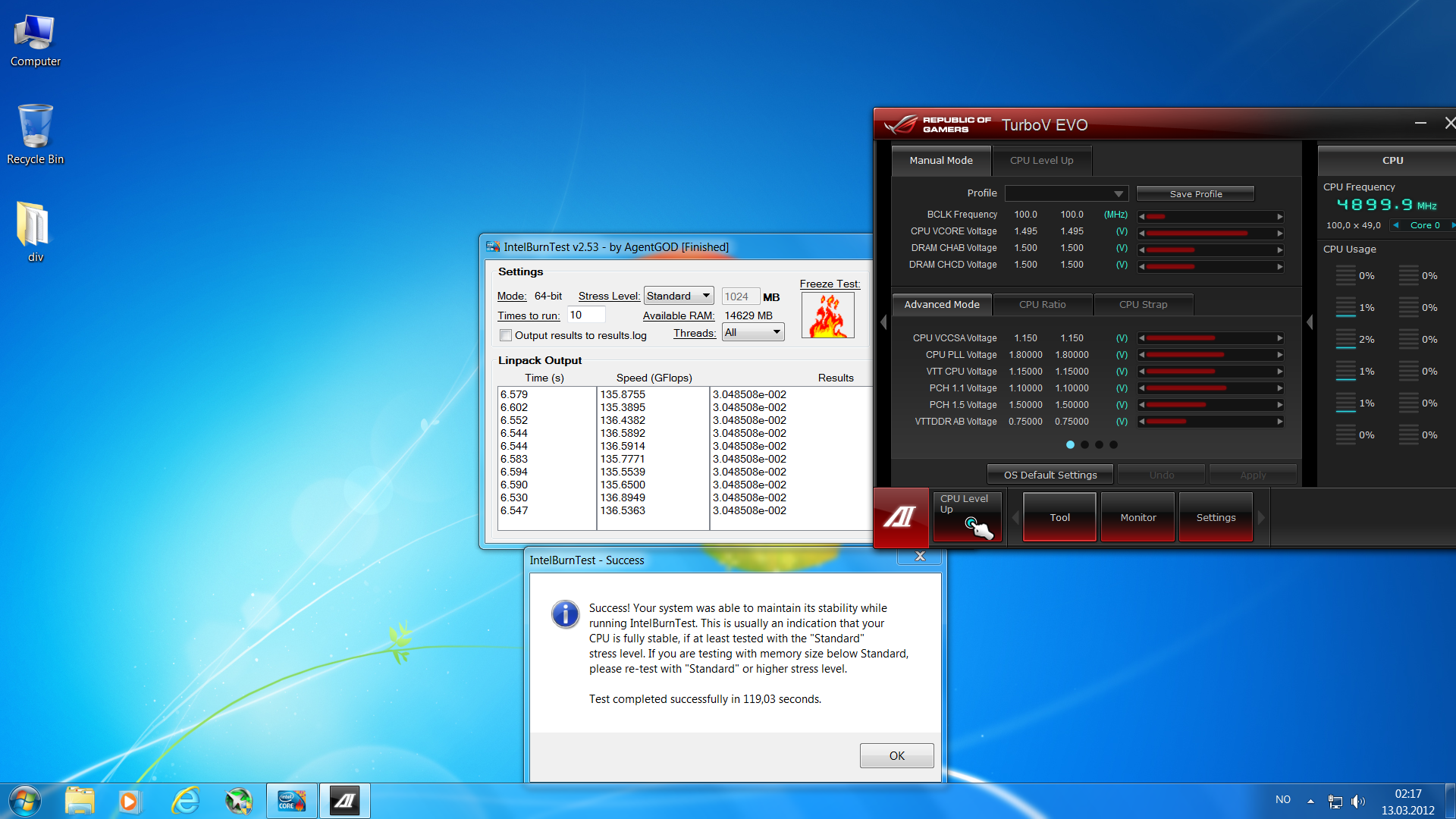Image resolution: width=1456 pixels, height=819 pixels.
Task: Open the Monitor button
Action: 1137,517
